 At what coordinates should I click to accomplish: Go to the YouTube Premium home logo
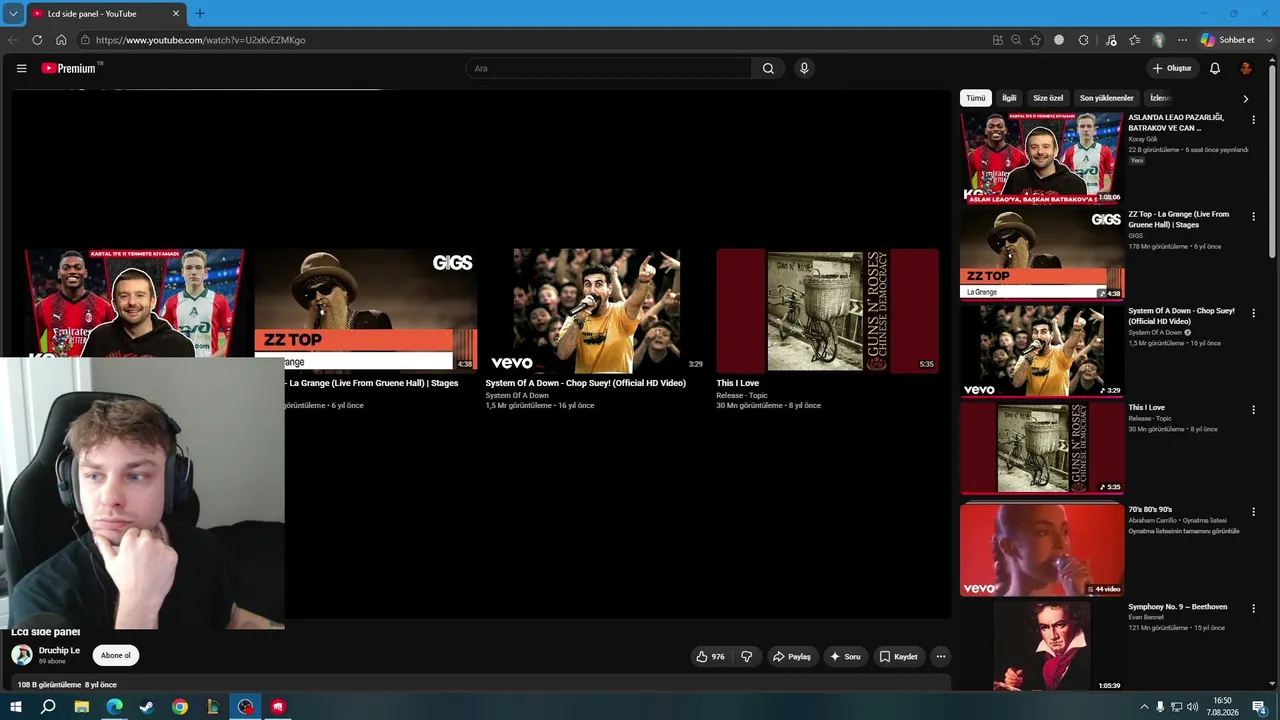coord(71,68)
